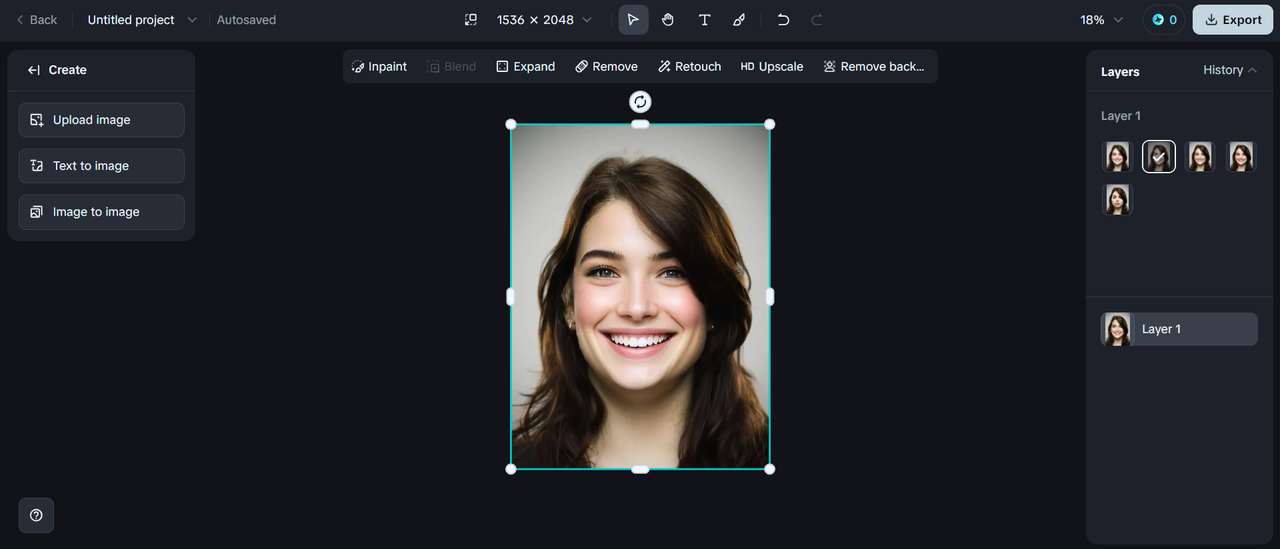
Task: Select the pointer Select tool
Action: point(633,20)
